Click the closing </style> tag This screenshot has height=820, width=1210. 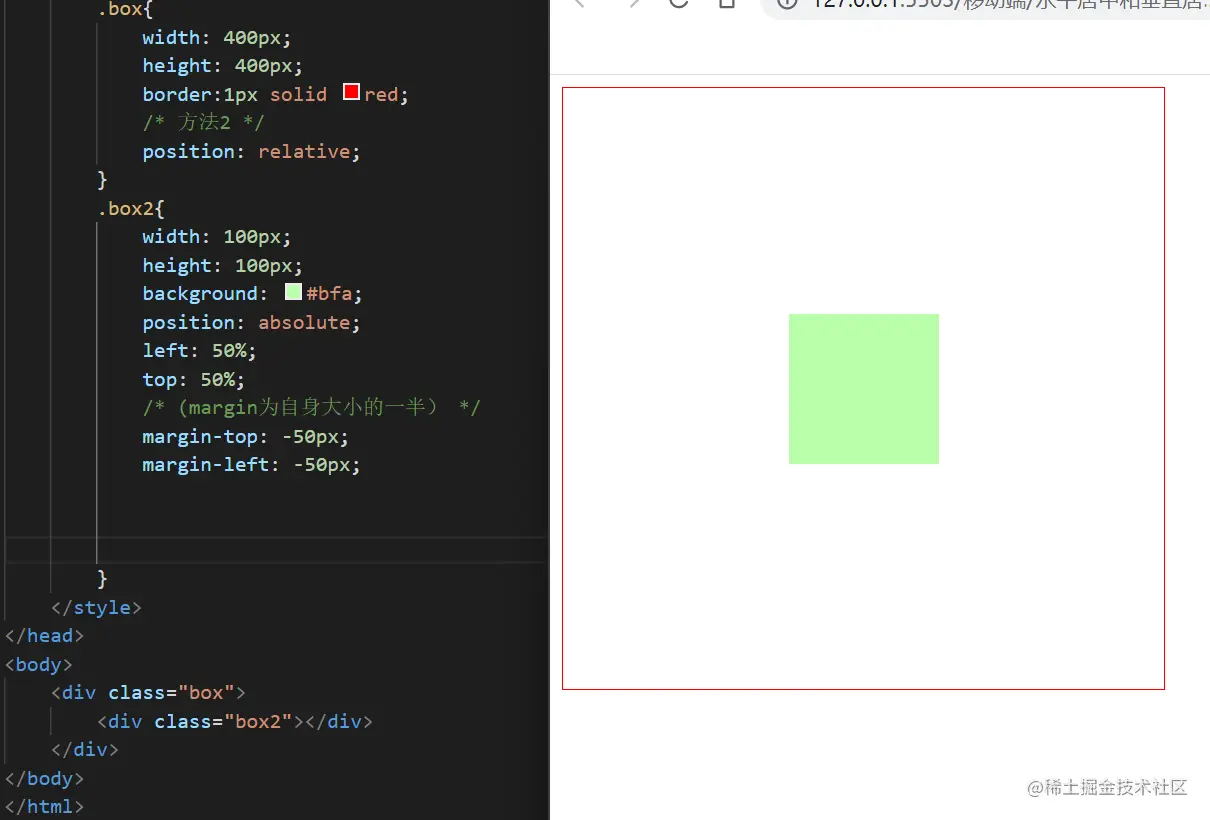(x=97, y=607)
